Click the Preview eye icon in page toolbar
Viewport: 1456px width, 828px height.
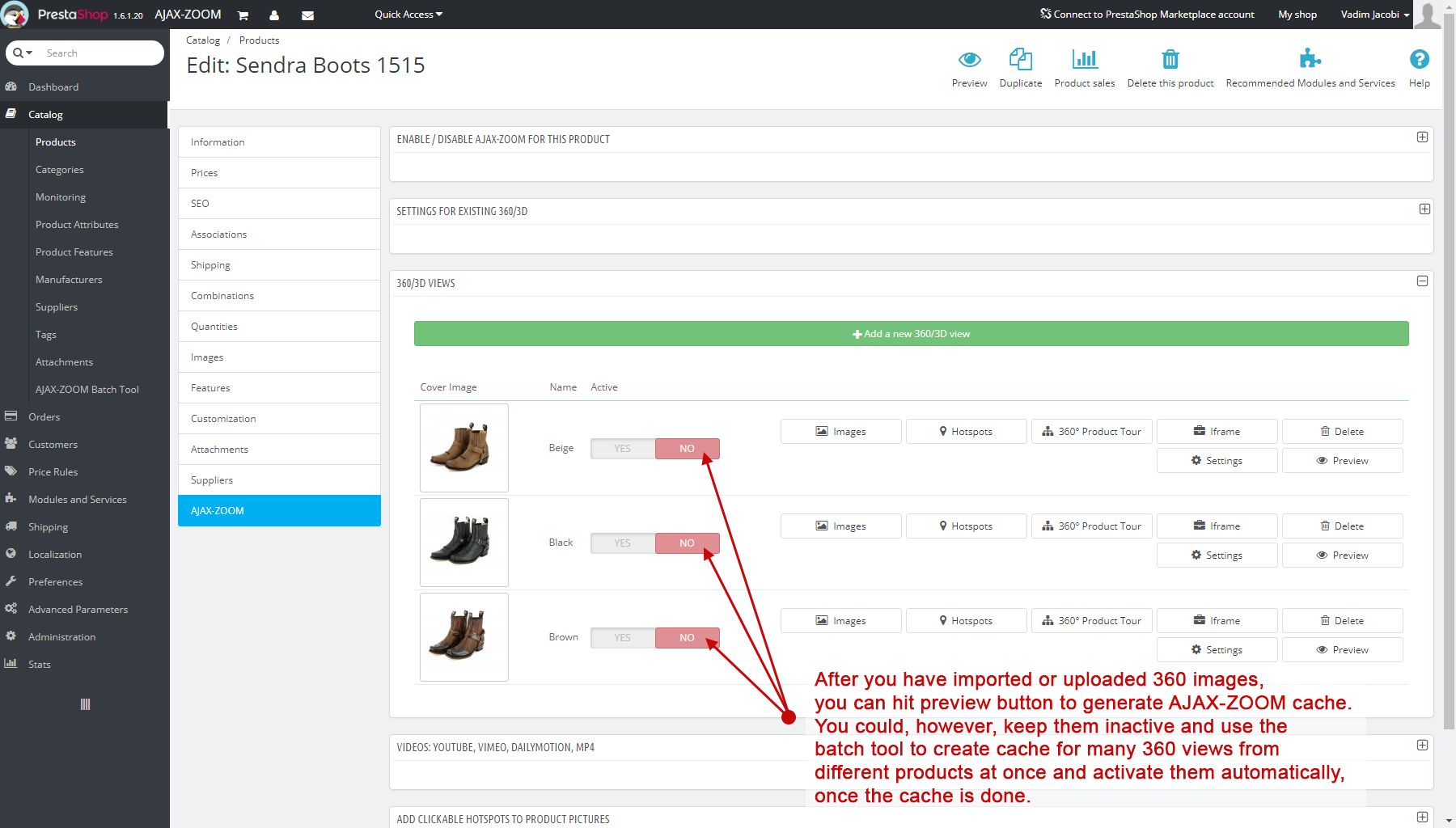point(969,59)
